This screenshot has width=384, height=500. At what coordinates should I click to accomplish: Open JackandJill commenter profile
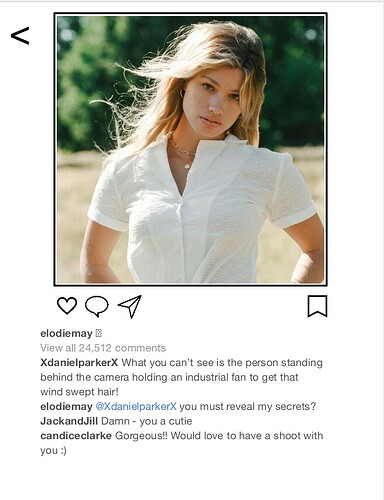tap(69, 421)
